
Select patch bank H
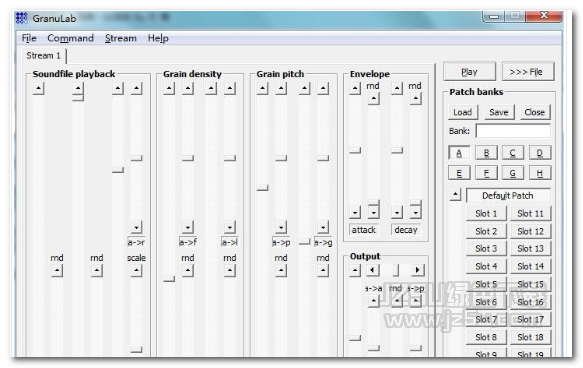tap(539, 173)
